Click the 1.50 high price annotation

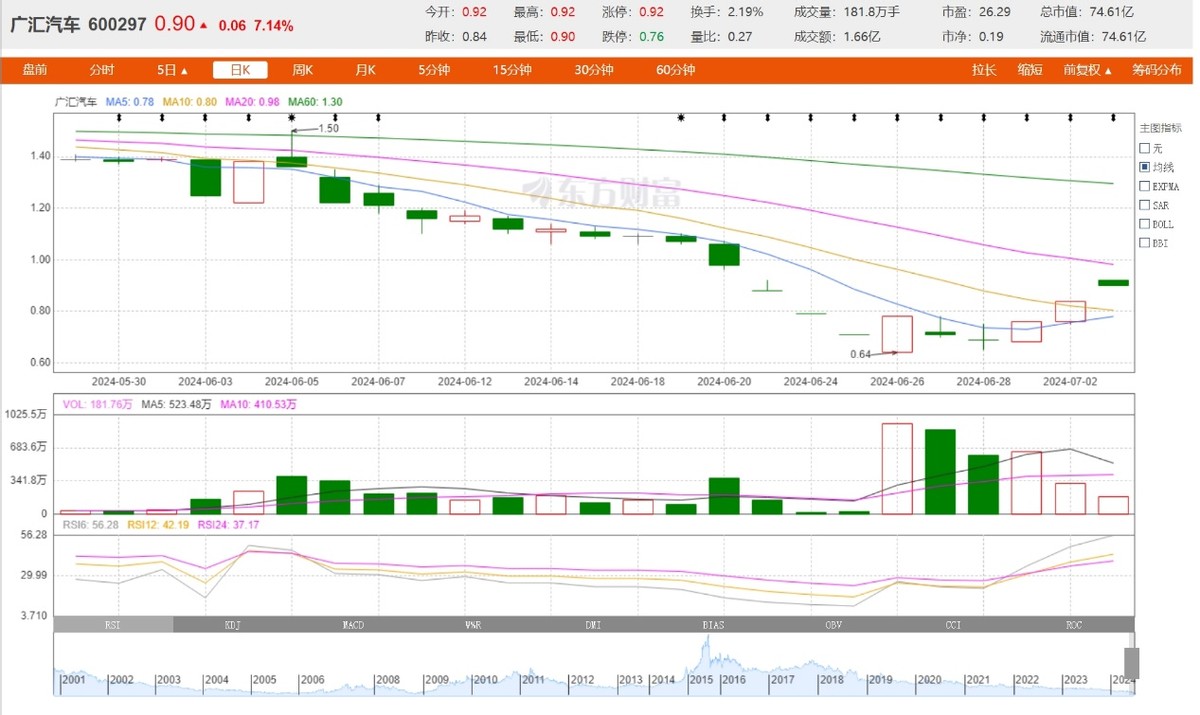328,128
